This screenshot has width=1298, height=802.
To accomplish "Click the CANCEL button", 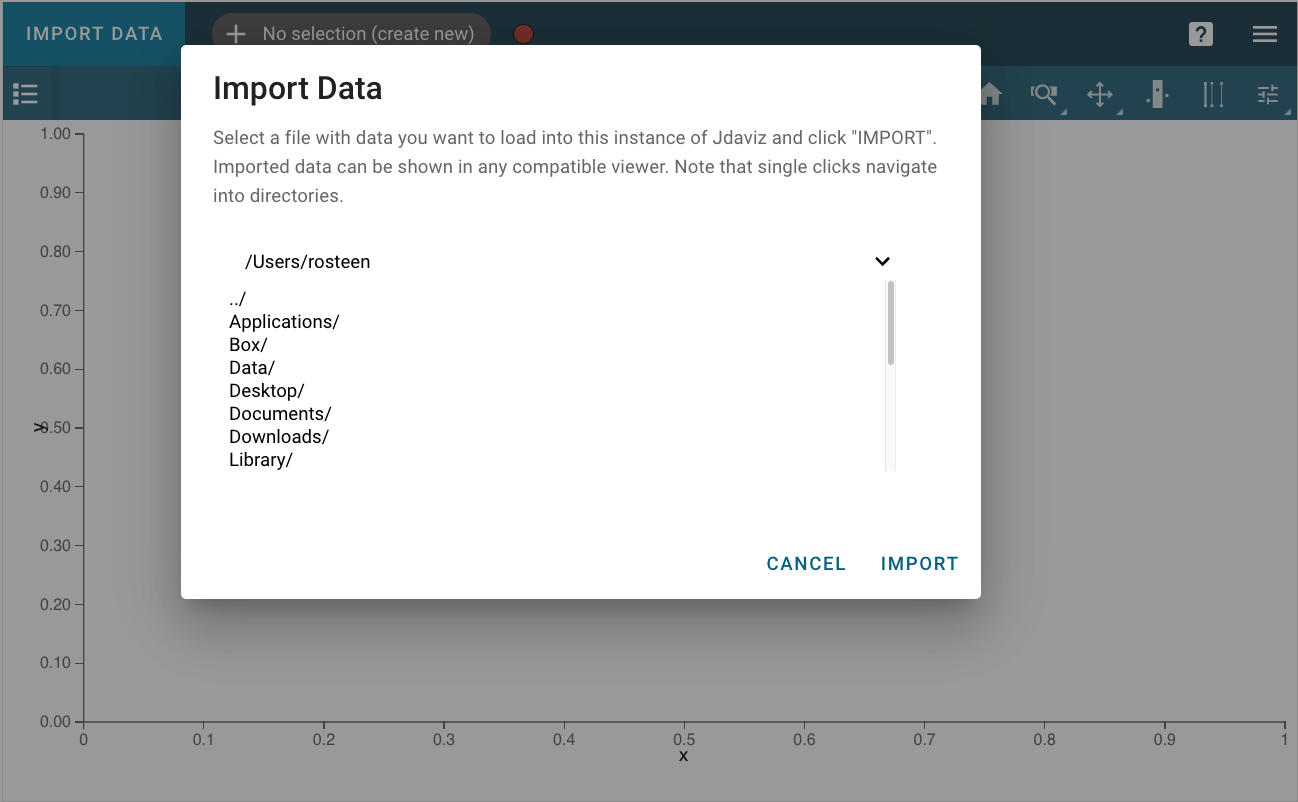I will [806, 564].
